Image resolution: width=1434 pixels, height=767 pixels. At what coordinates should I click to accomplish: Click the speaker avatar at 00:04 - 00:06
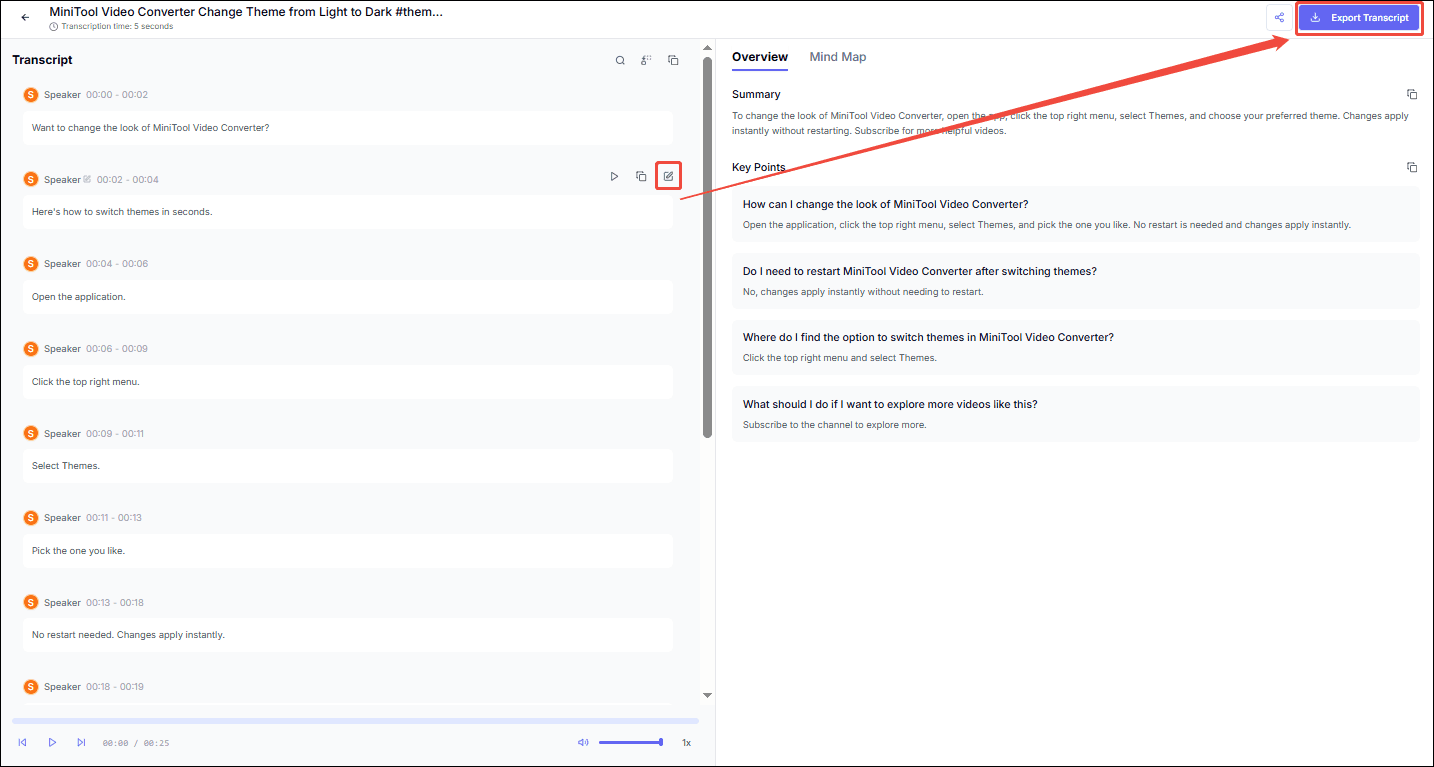point(31,264)
